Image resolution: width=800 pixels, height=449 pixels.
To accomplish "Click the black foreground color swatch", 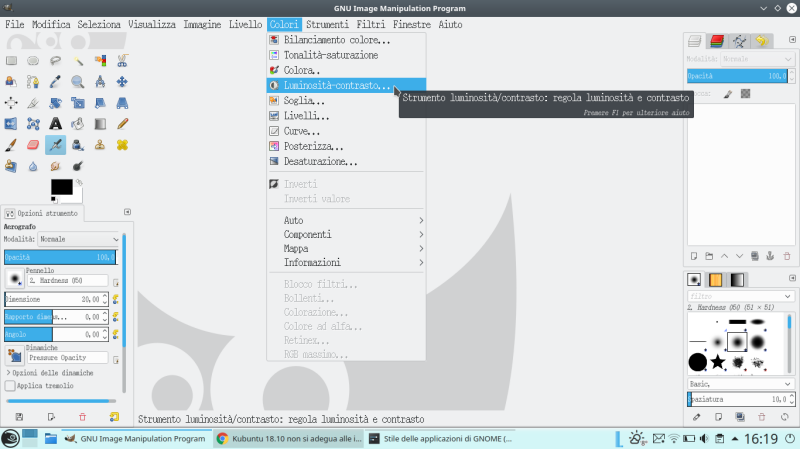I will 61,187.
